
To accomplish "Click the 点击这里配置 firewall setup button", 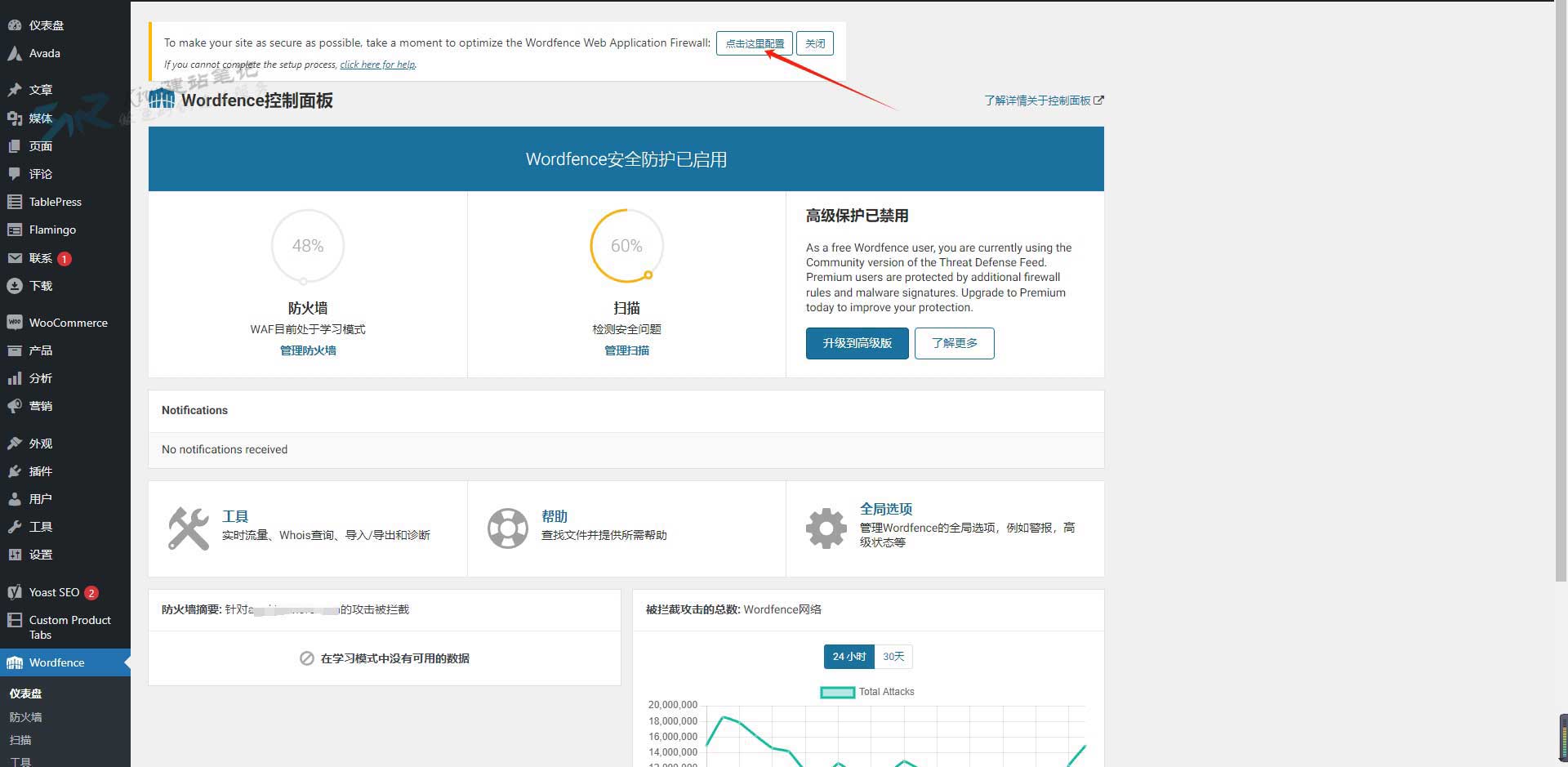I will pos(755,43).
